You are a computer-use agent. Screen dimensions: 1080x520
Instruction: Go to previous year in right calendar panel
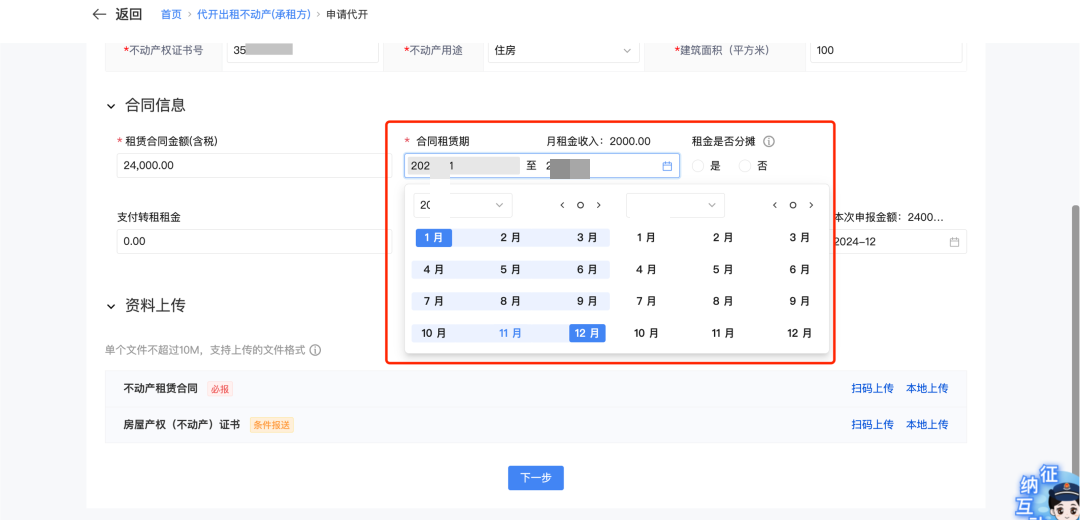[x=775, y=205]
